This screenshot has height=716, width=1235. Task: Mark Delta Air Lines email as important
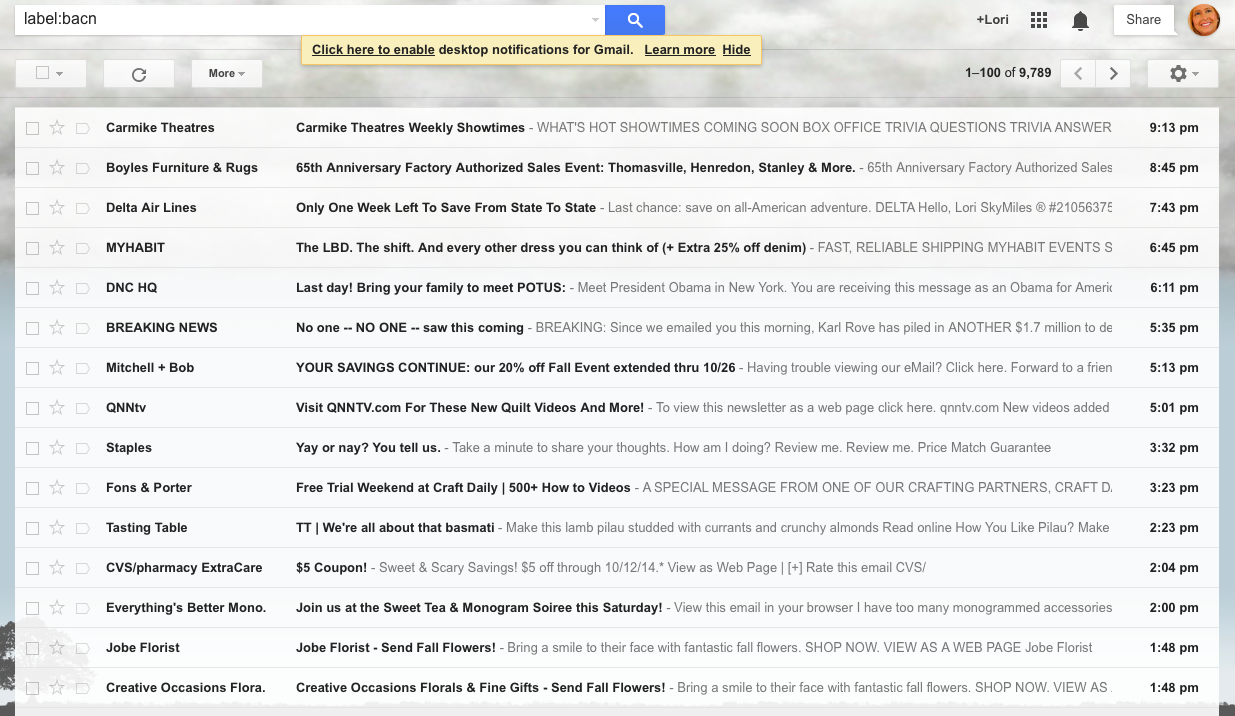[82, 208]
